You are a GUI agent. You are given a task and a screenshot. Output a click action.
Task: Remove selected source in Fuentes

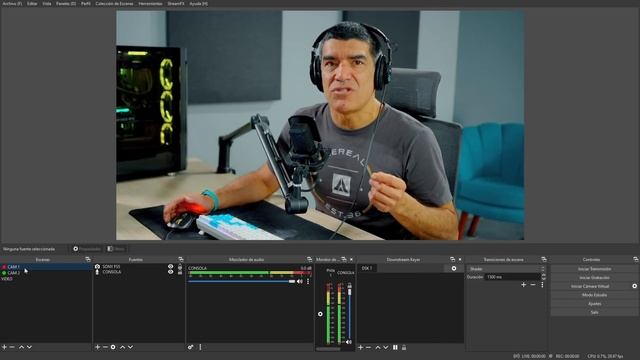(x=105, y=347)
